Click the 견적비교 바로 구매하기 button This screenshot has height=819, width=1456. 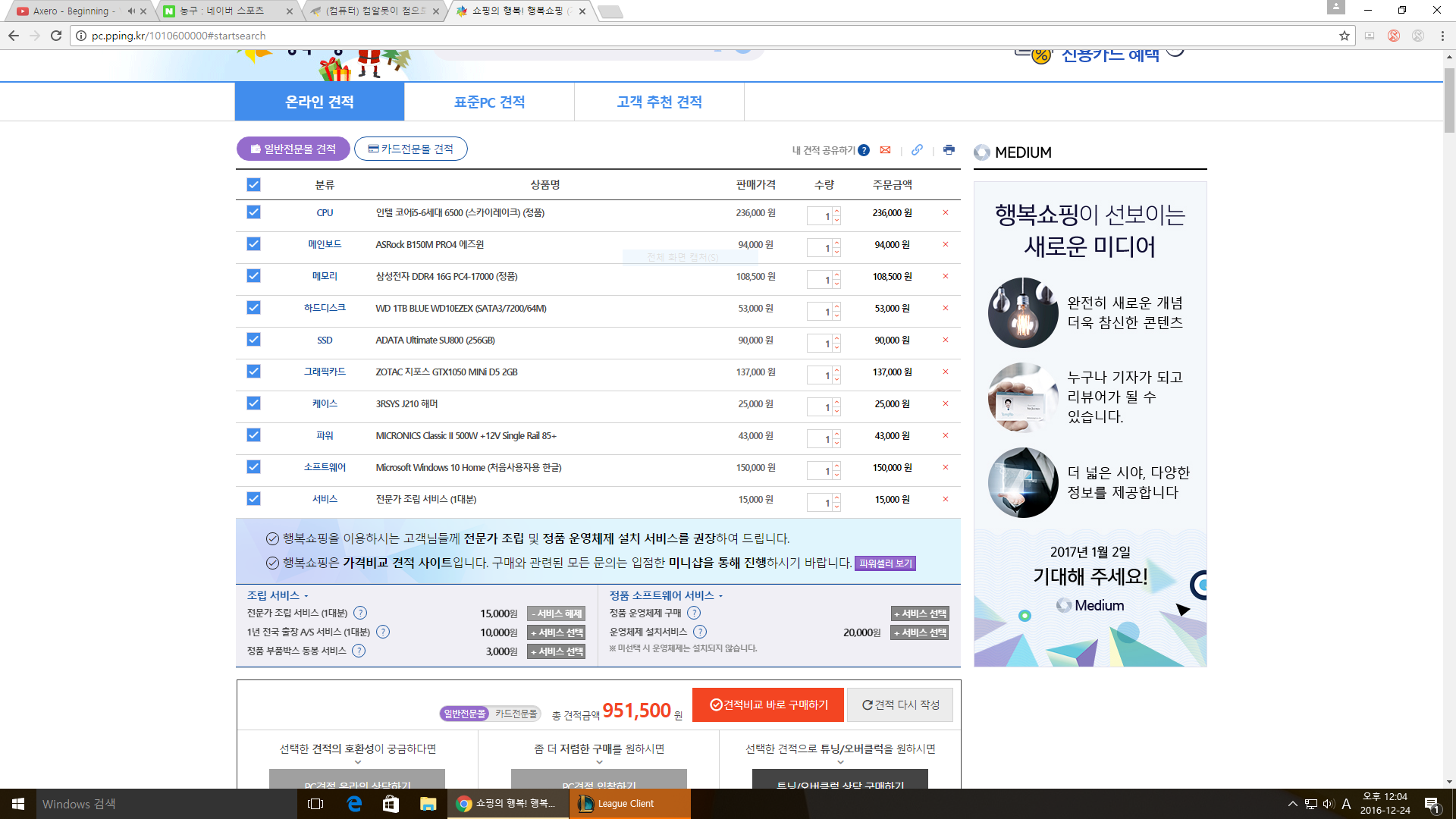(x=767, y=705)
